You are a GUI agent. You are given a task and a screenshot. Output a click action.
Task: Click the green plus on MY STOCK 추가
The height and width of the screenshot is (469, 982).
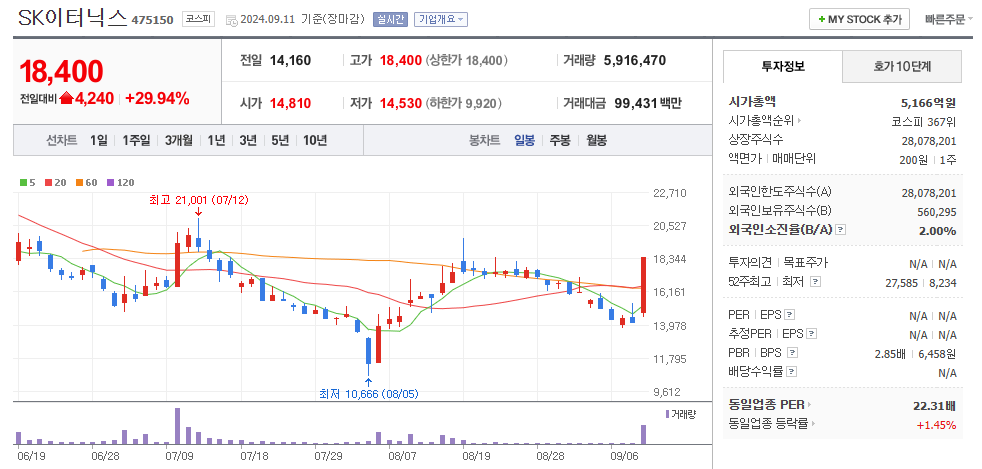click(x=821, y=19)
